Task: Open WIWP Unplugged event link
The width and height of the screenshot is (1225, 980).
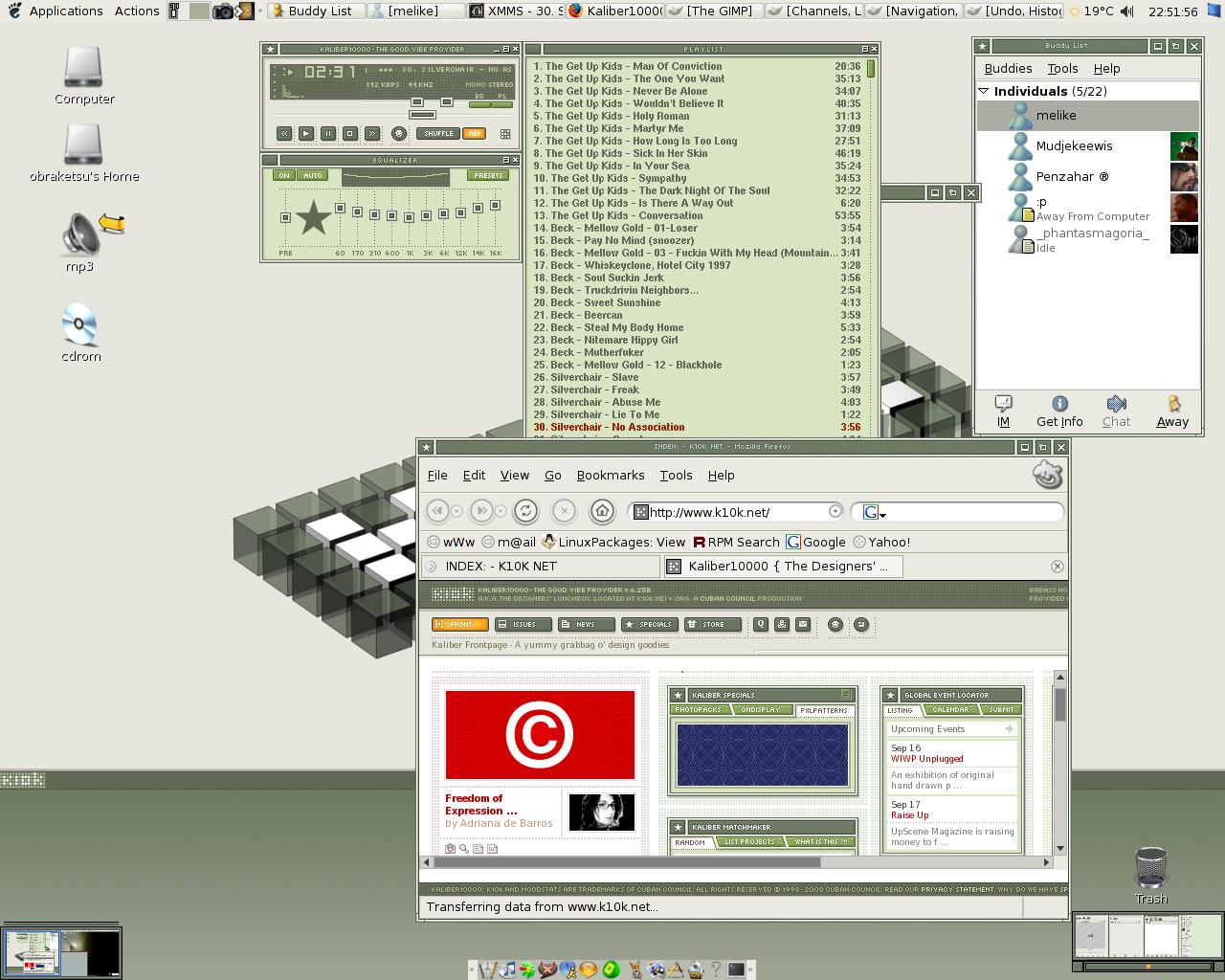Action: 926,758
